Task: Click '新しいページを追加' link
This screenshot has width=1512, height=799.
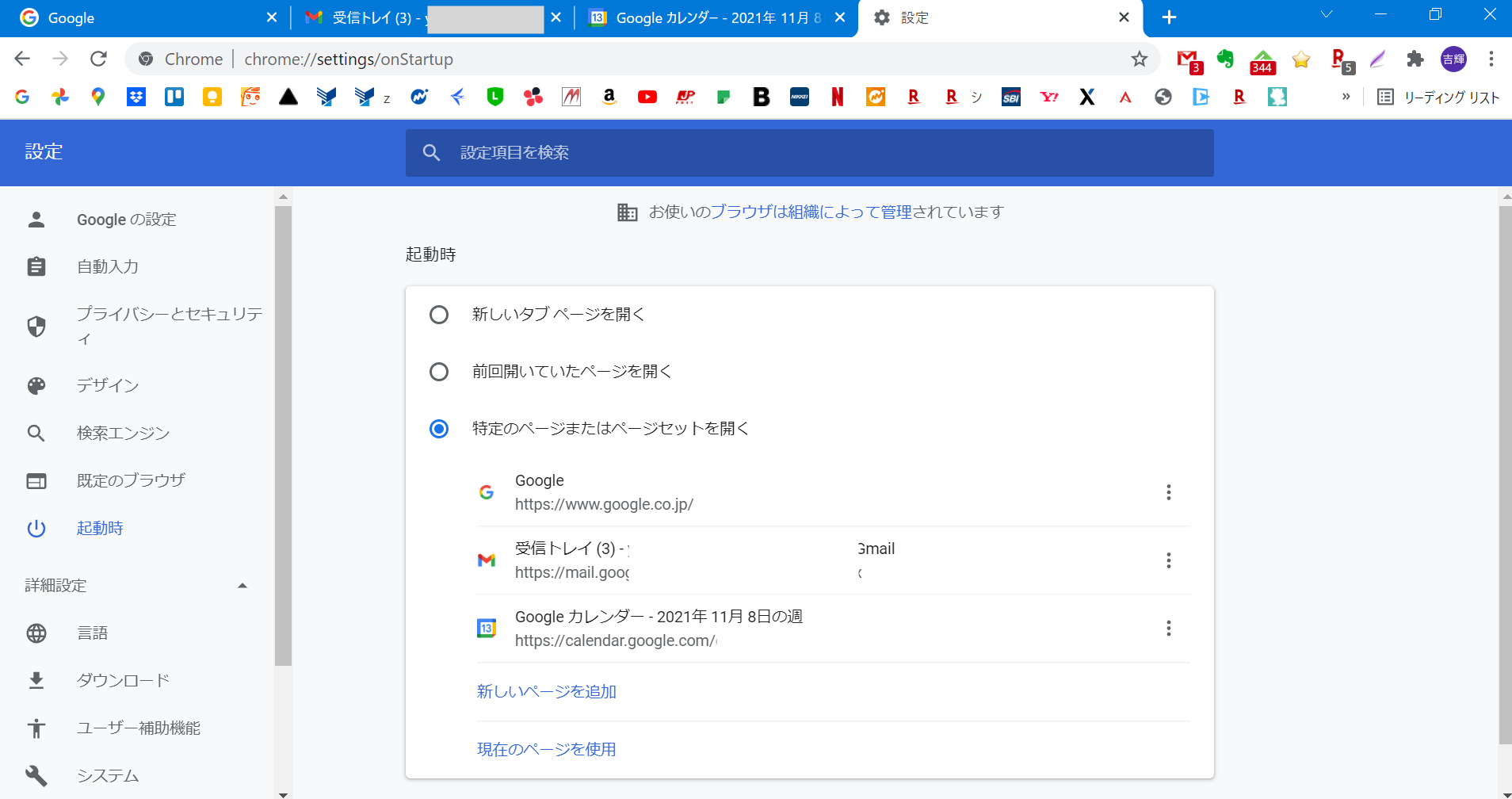Action: pos(546,692)
